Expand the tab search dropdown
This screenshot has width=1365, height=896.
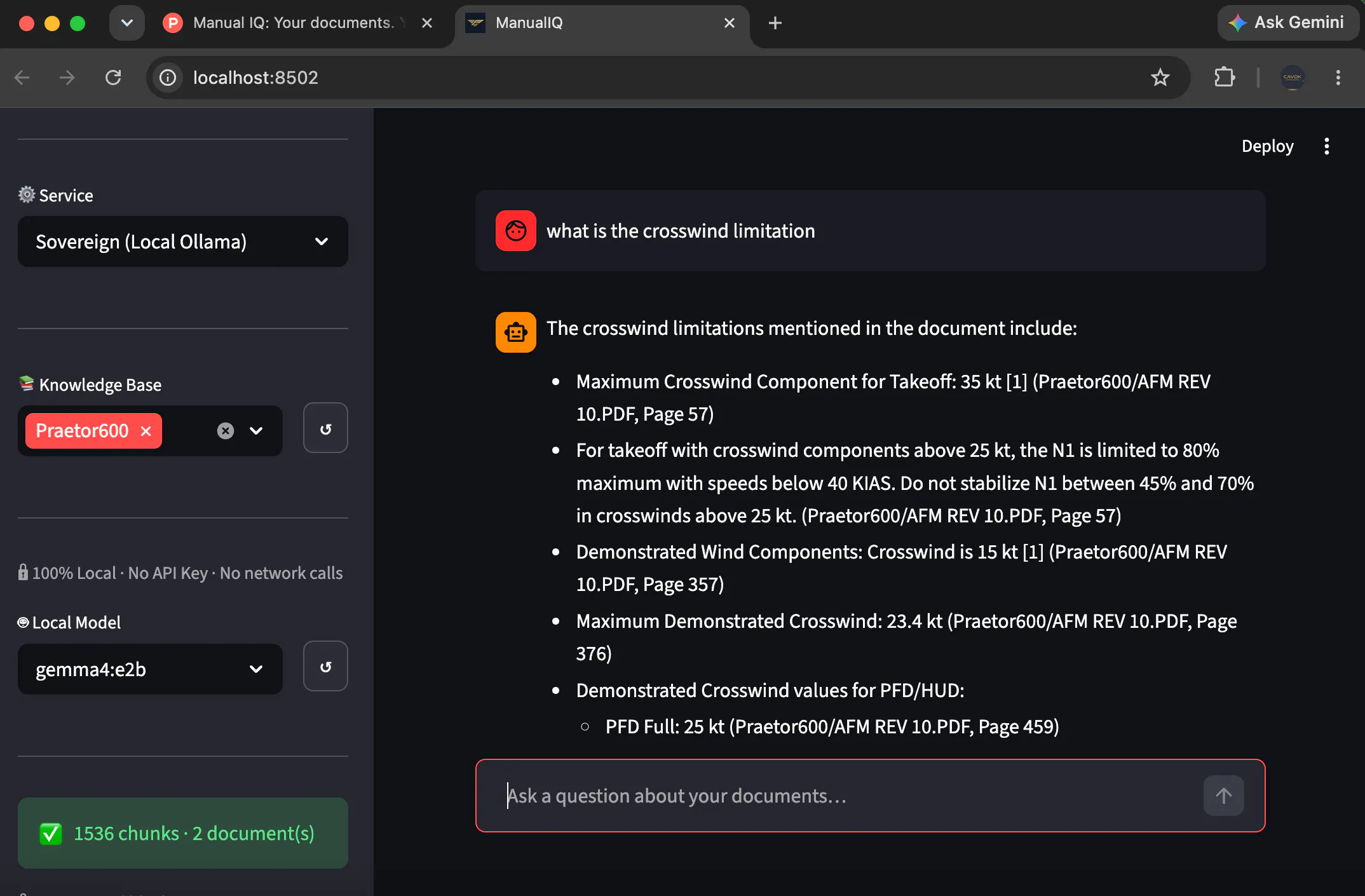tap(127, 24)
